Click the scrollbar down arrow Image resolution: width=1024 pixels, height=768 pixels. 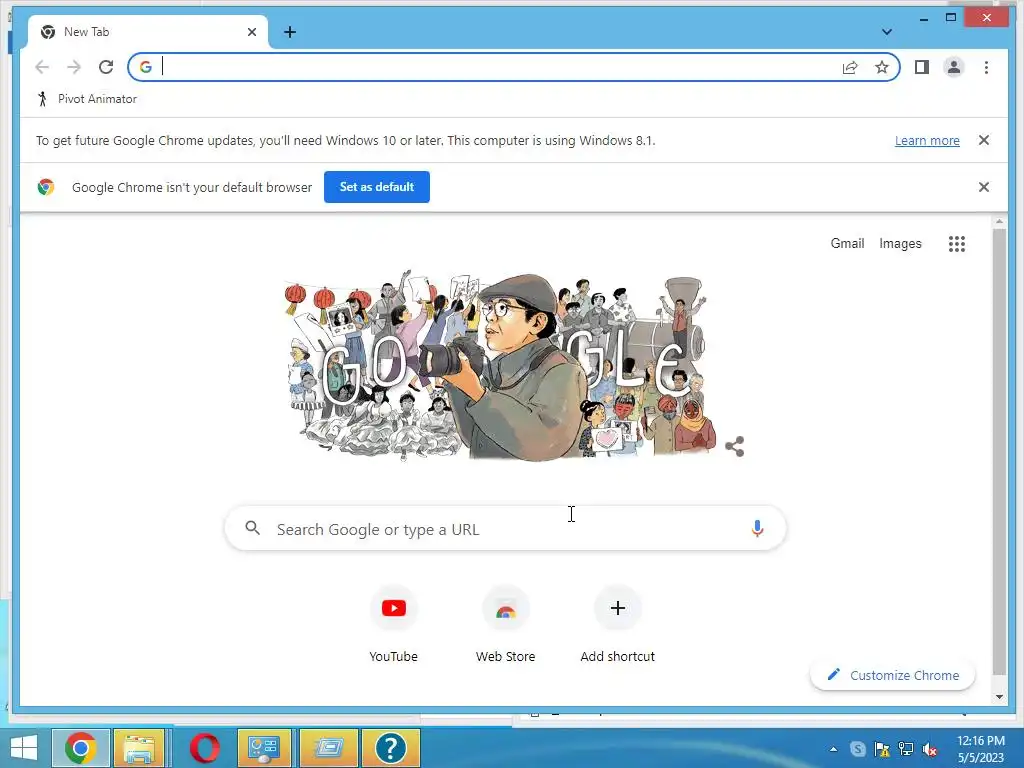999,697
